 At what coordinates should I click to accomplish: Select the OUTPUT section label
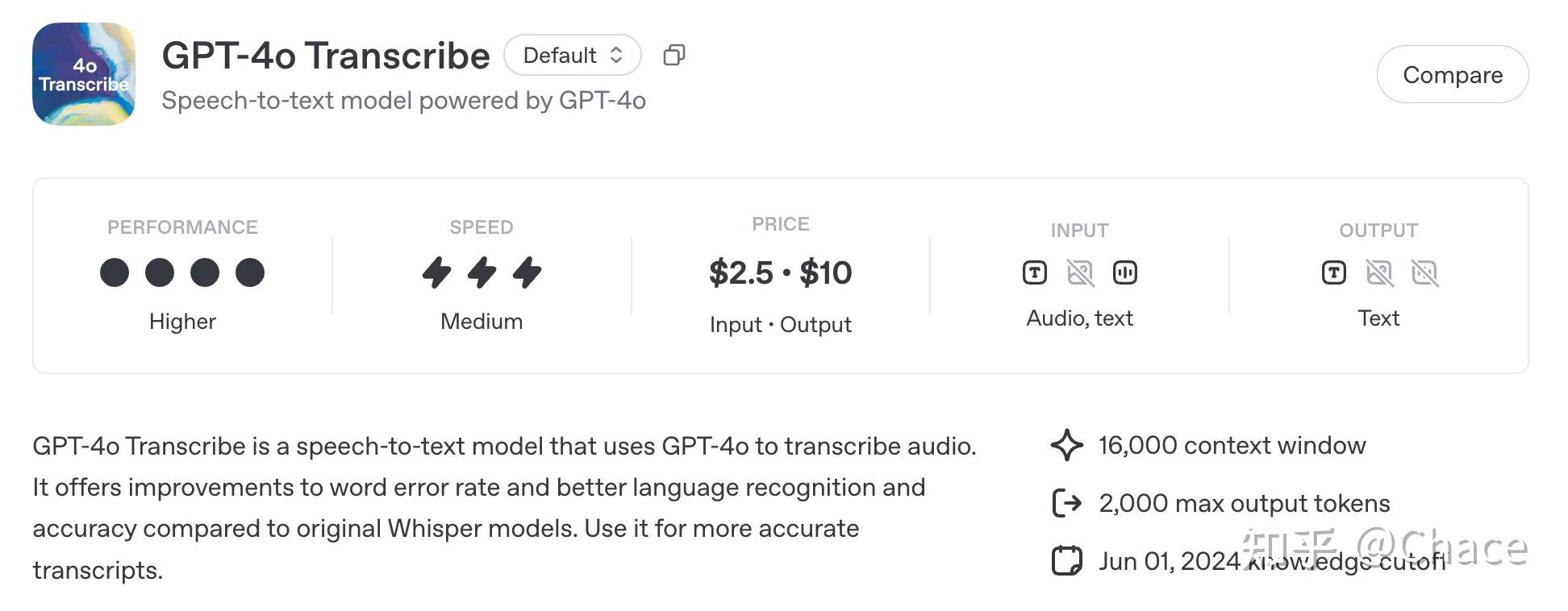[x=1378, y=229]
